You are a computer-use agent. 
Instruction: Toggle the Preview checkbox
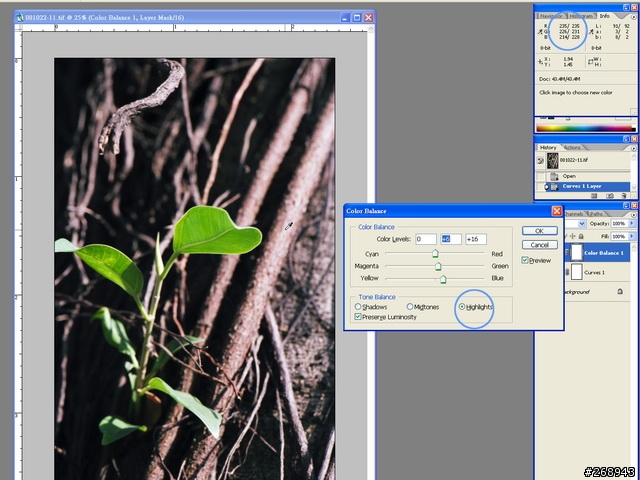[x=525, y=260]
